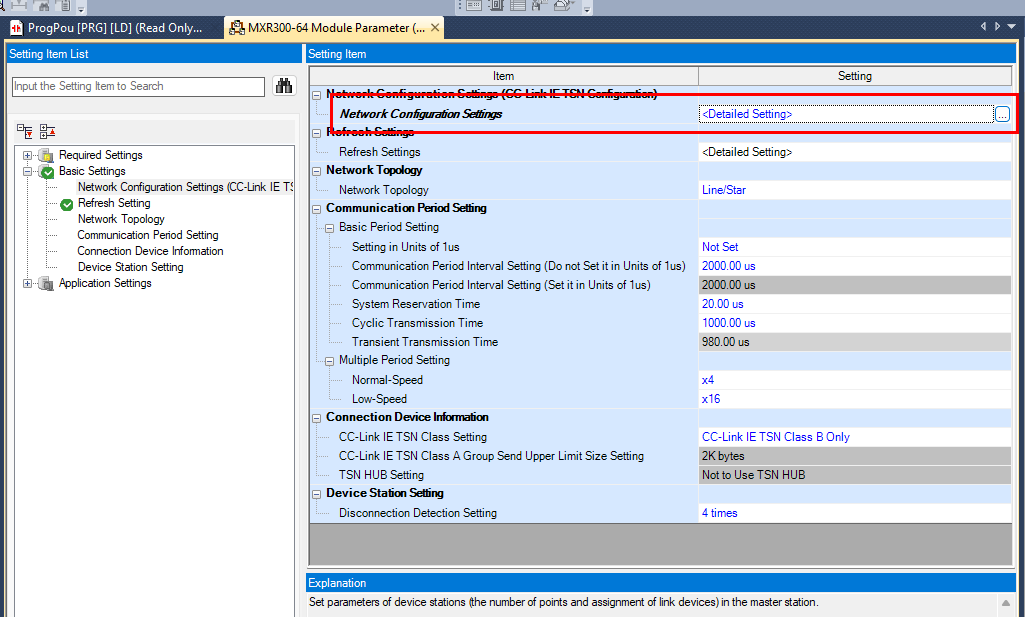Open the Refresh Settings Detailed Setting cell

coord(747,152)
